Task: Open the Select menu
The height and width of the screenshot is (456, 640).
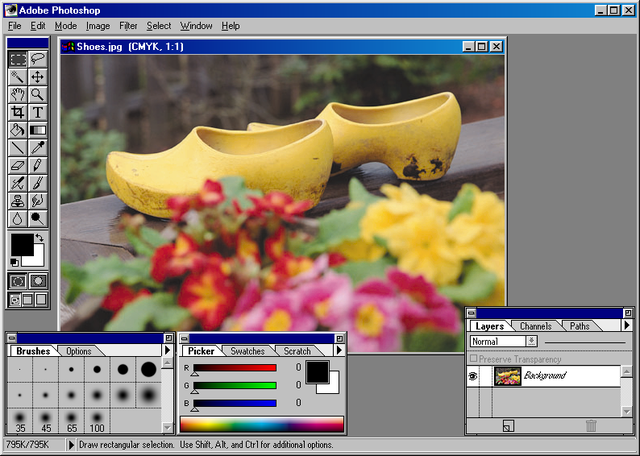Action: point(159,26)
